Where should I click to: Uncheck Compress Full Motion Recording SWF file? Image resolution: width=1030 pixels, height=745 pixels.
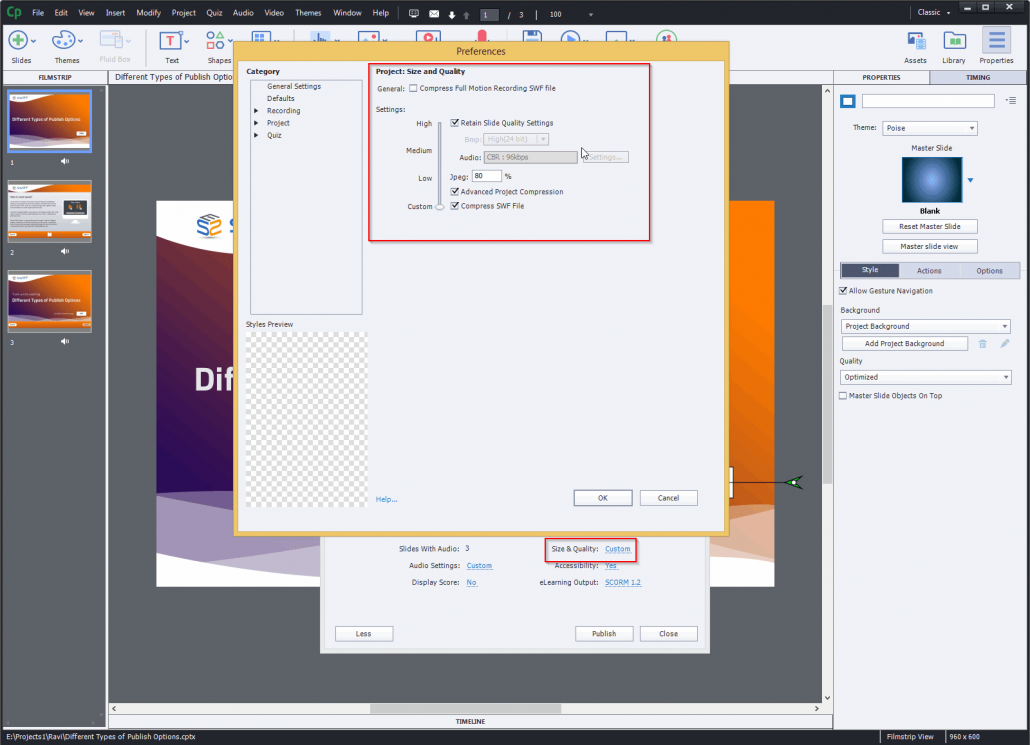pyautogui.click(x=413, y=88)
